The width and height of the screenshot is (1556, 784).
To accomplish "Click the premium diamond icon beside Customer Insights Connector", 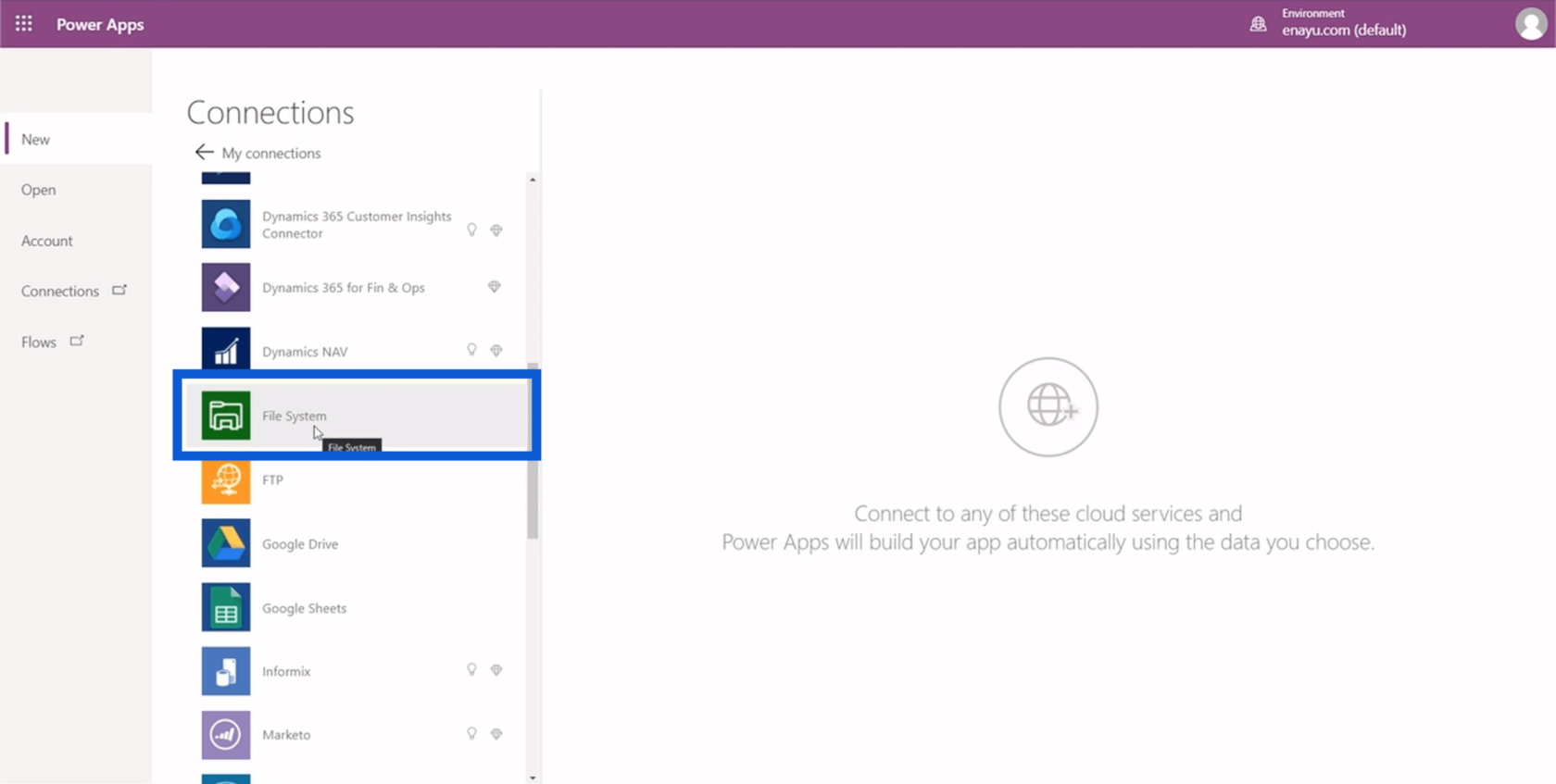I will tap(496, 230).
